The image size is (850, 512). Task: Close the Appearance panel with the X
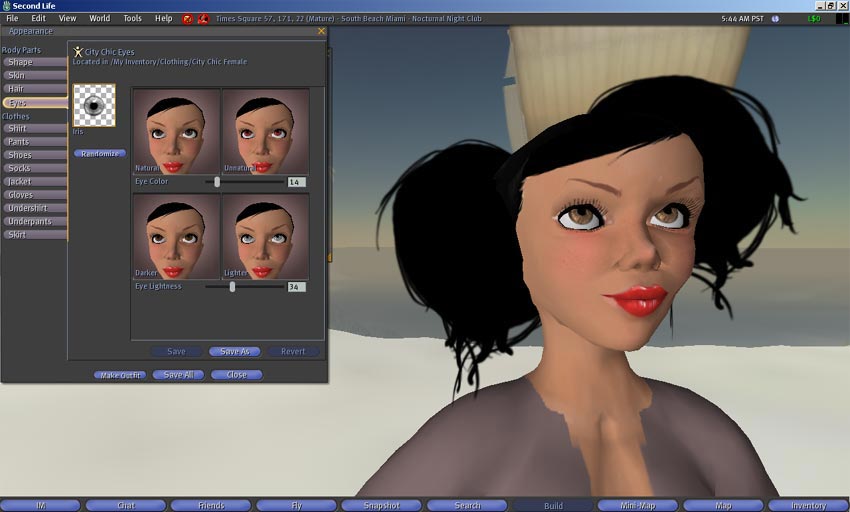coord(321,31)
